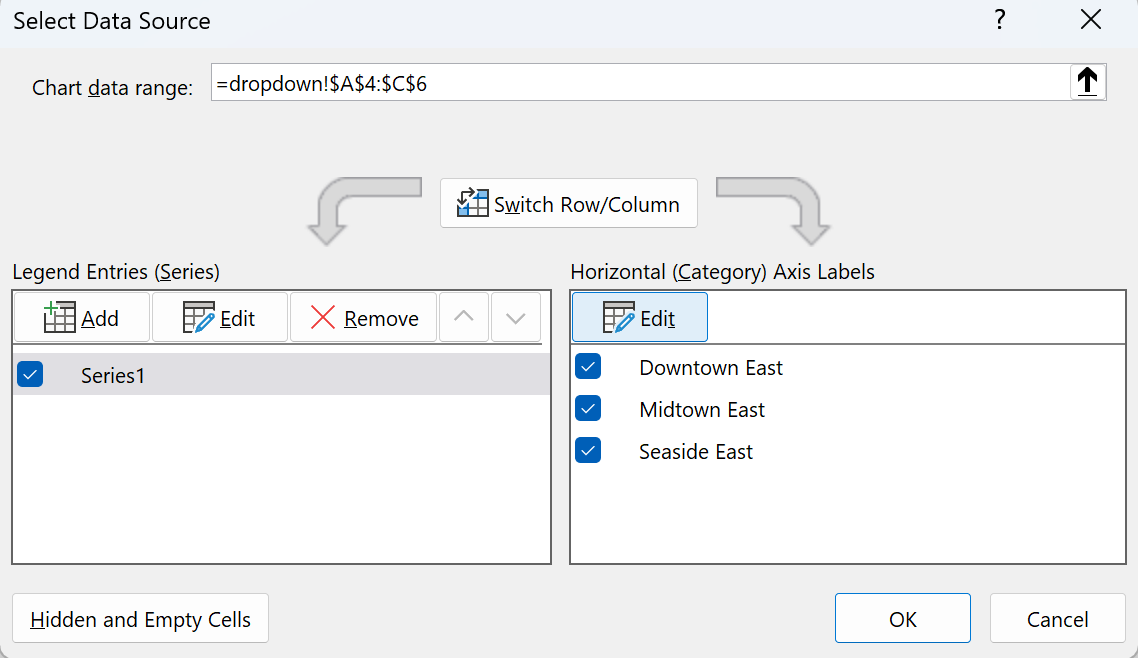Uncheck the Downtown East checkbox
The height and width of the screenshot is (658, 1138).
pos(588,367)
